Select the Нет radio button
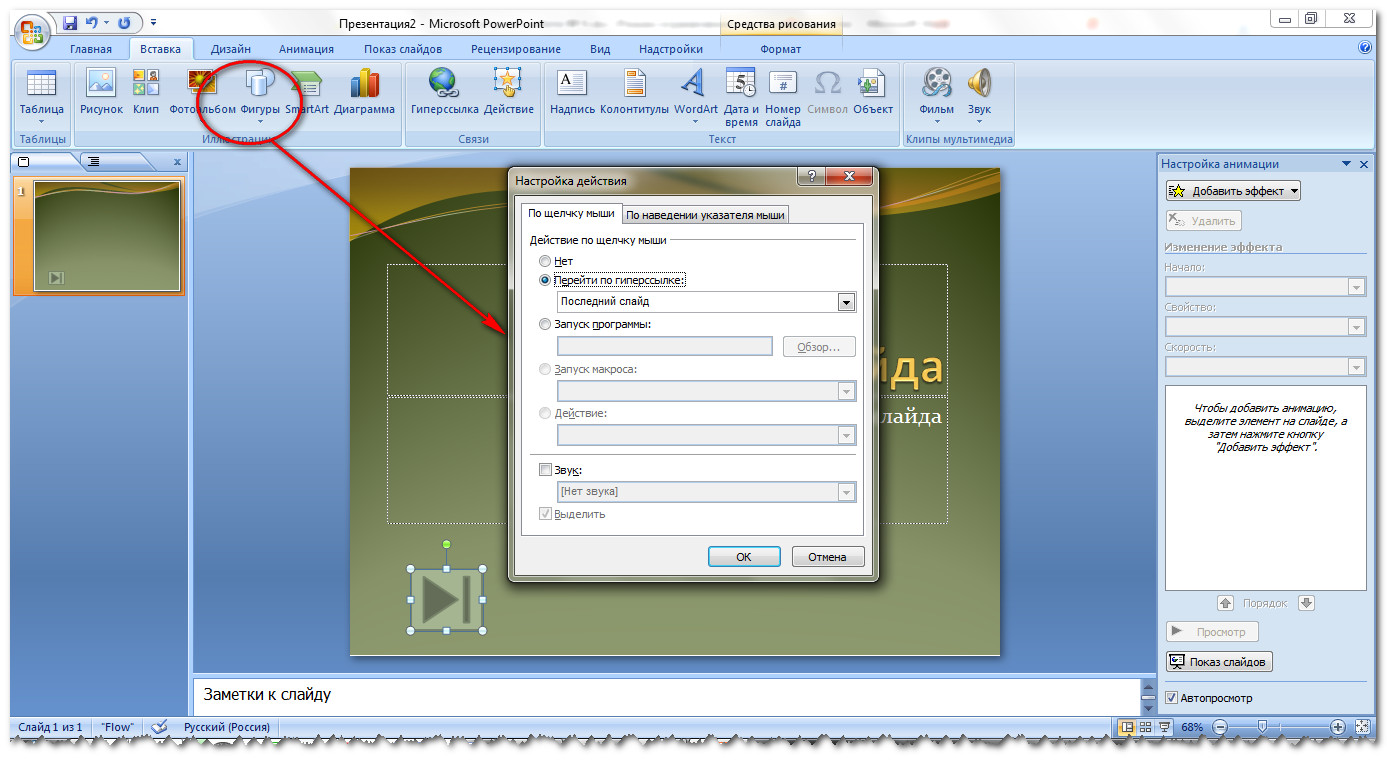This screenshot has width=1387, height=762. [x=545, y=261]
